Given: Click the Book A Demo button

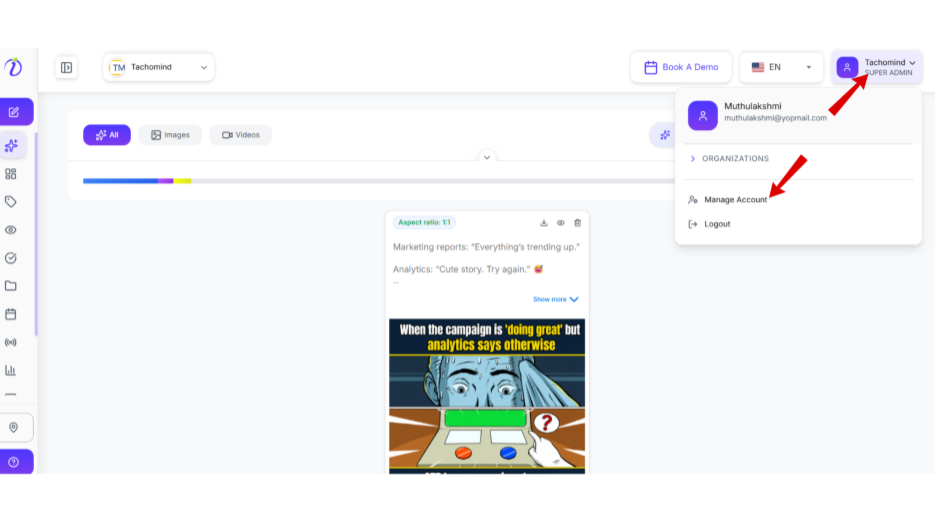Looking at the screenshot, I should coord(681,67).
